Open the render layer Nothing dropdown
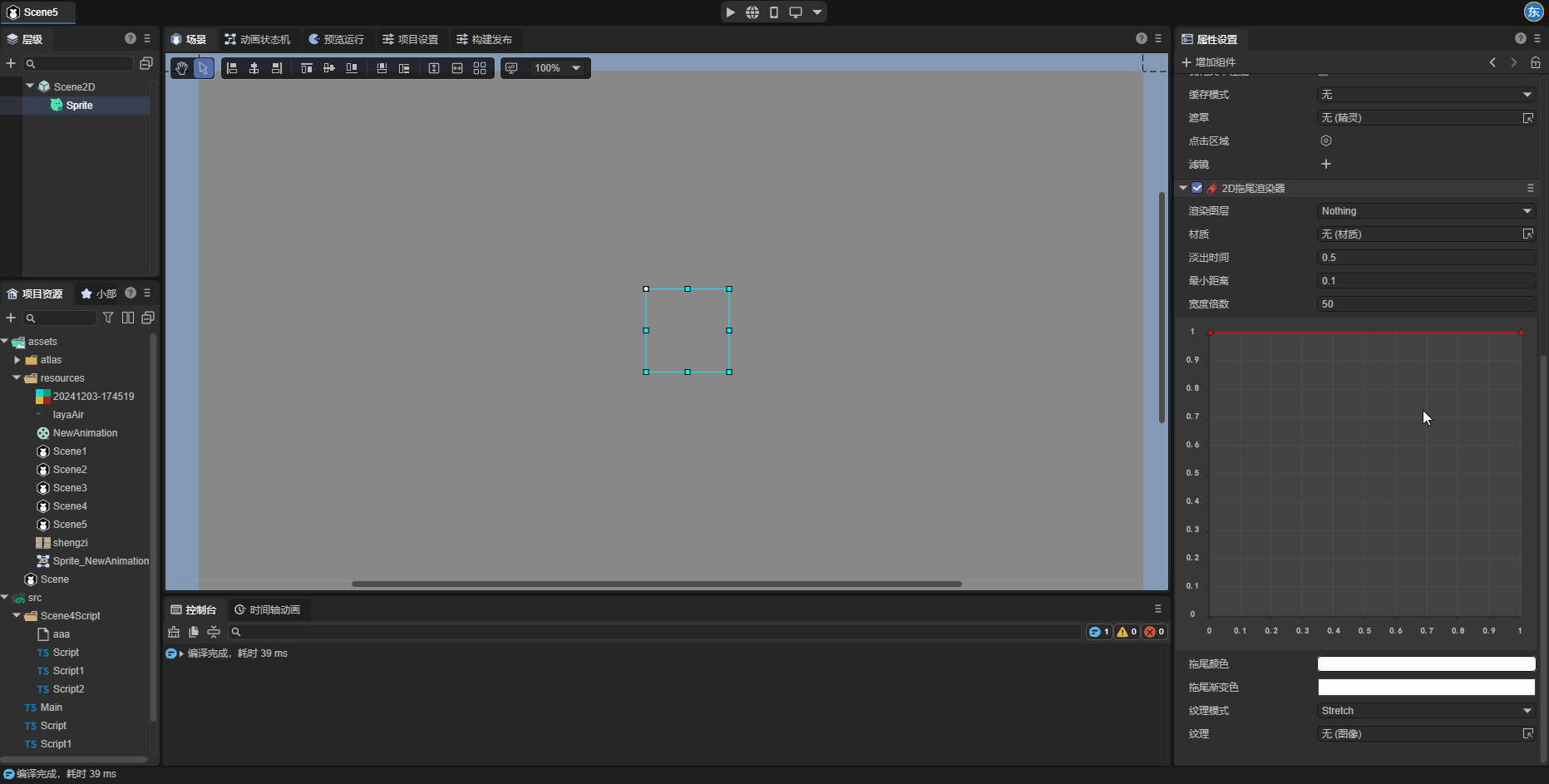1549x784 pixels. 1426,211
